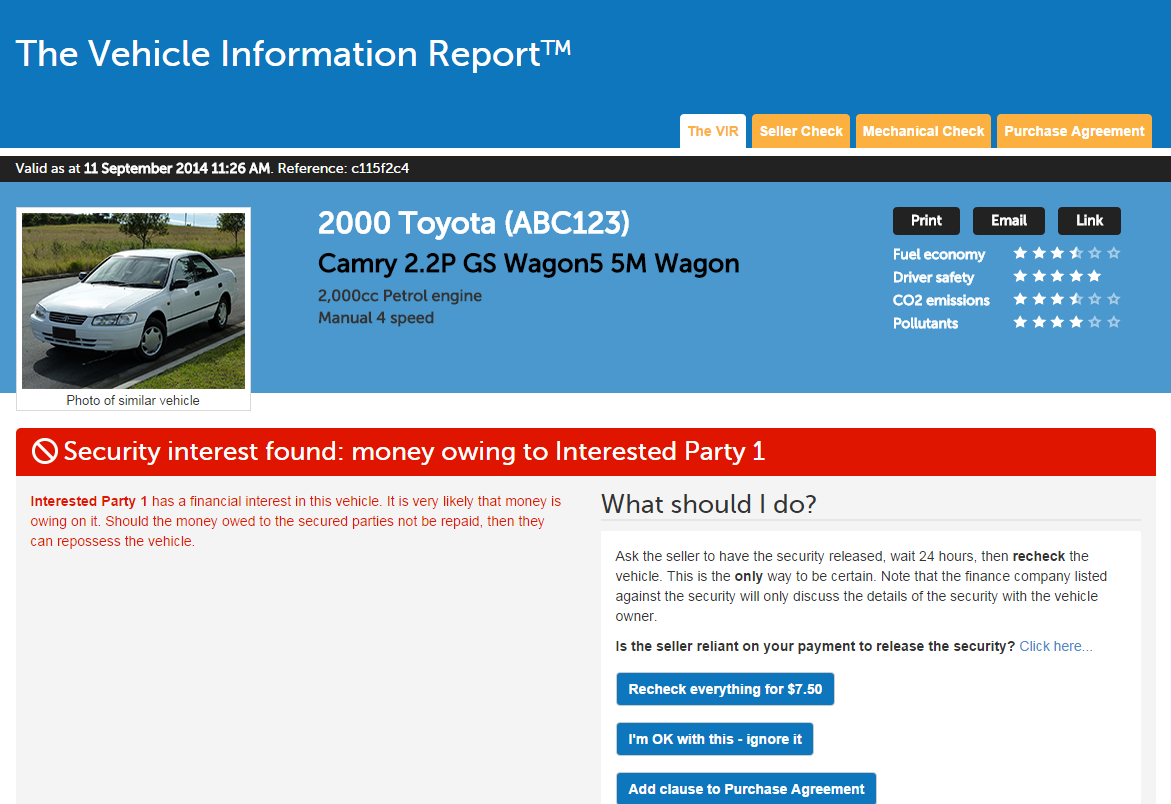The width and height of the screenshot is (1171, 804).
Task: Click the What should I do? heading
Action: point(709,505)
